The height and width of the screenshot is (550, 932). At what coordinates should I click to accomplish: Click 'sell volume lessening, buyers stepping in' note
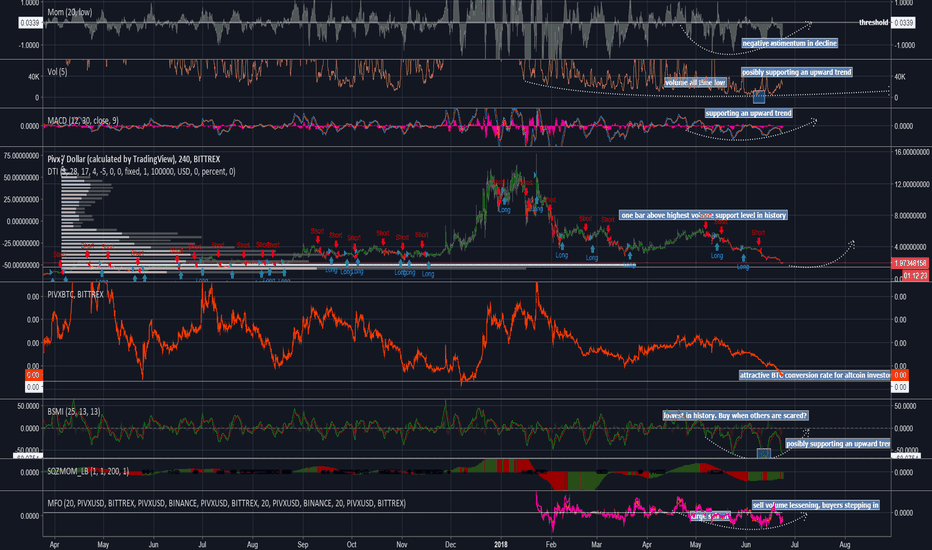click(816, 505)
